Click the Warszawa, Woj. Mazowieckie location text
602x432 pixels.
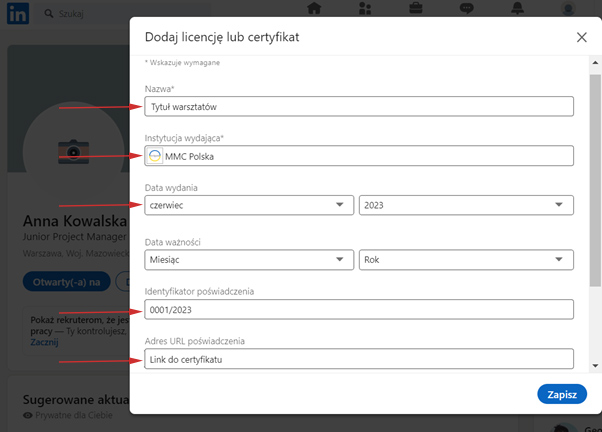pos(76,254)
